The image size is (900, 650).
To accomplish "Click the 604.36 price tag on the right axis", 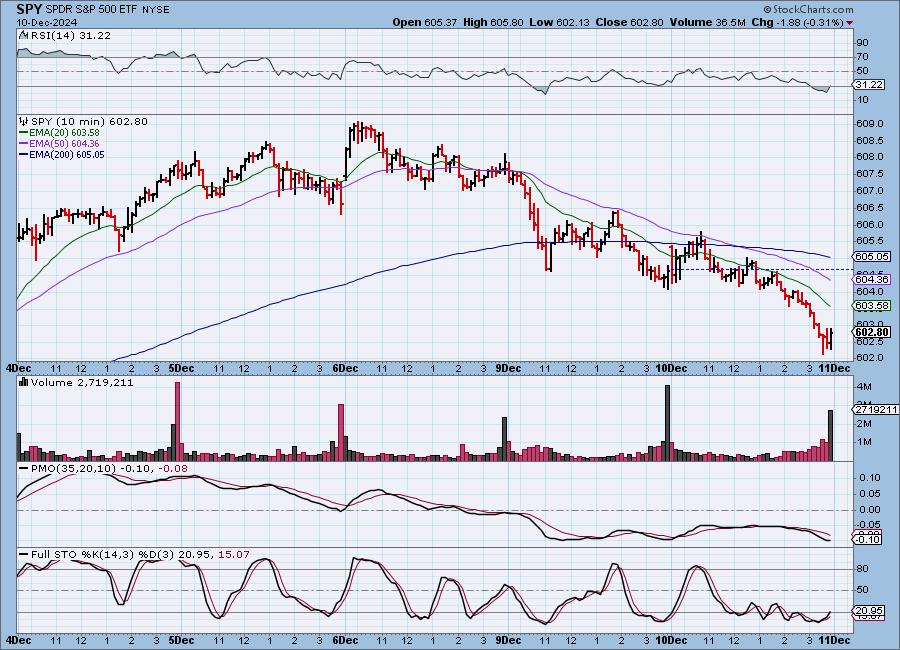I will coord(872,279).
